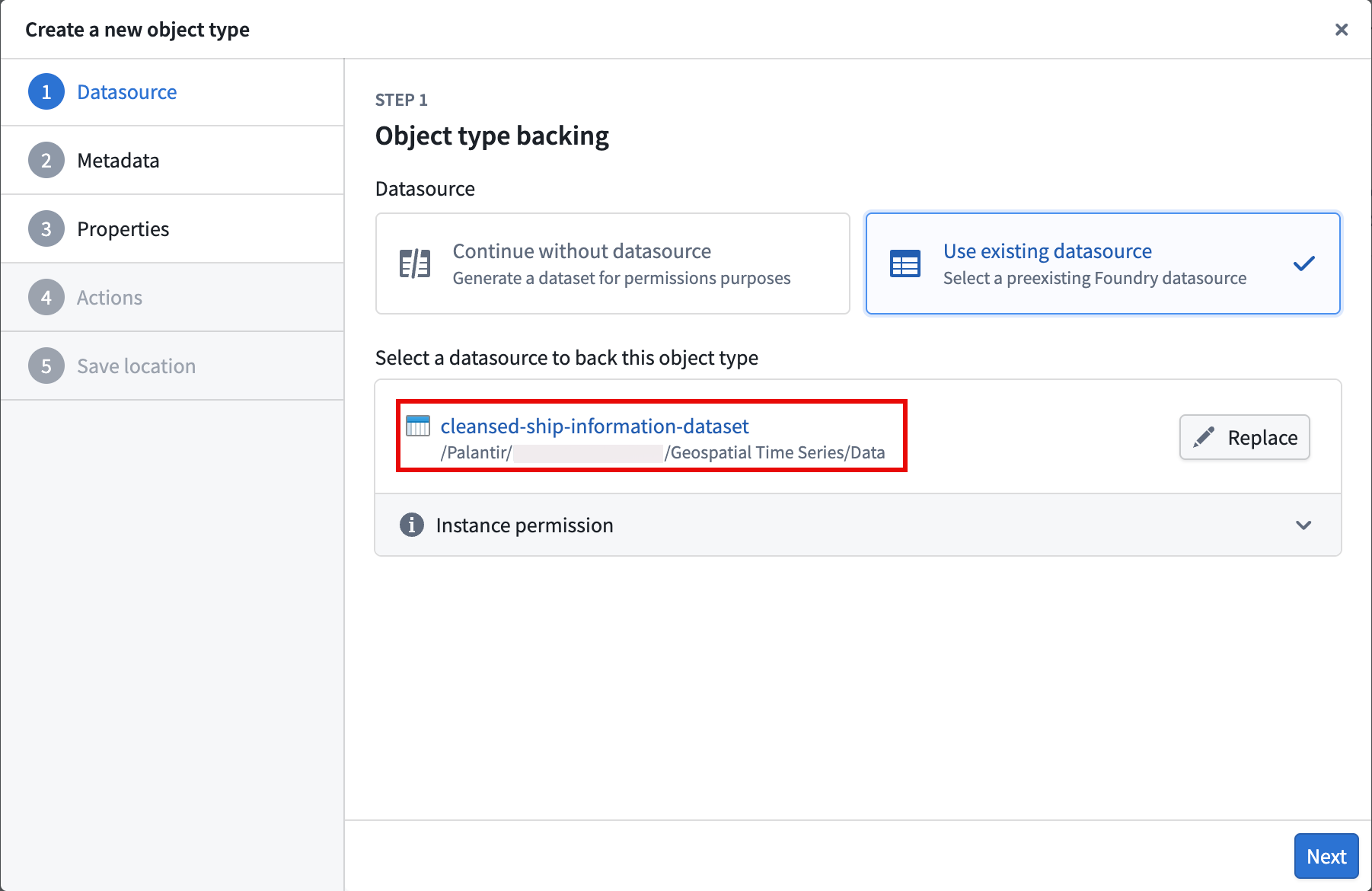Viewport: 1372px width, 891px height.
Task: Switch to the Metadata step
Action: (118, 160)
